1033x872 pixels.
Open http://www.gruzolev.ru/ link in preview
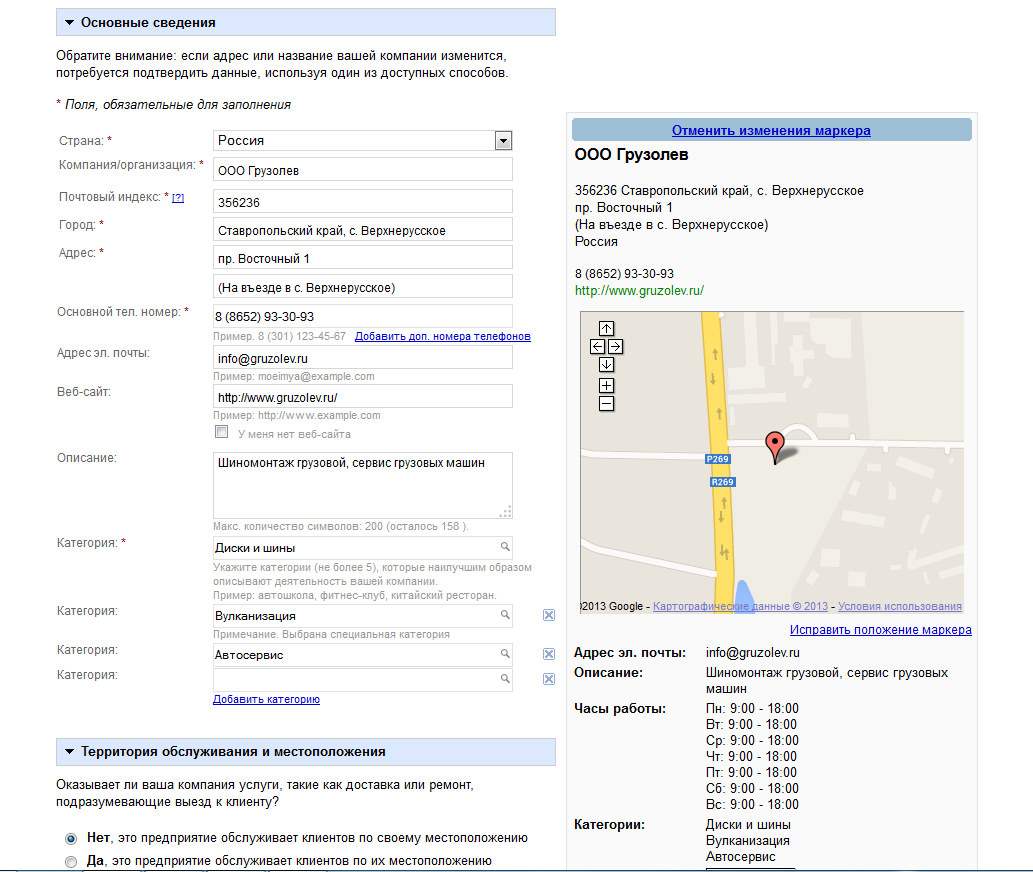[639, 290]
